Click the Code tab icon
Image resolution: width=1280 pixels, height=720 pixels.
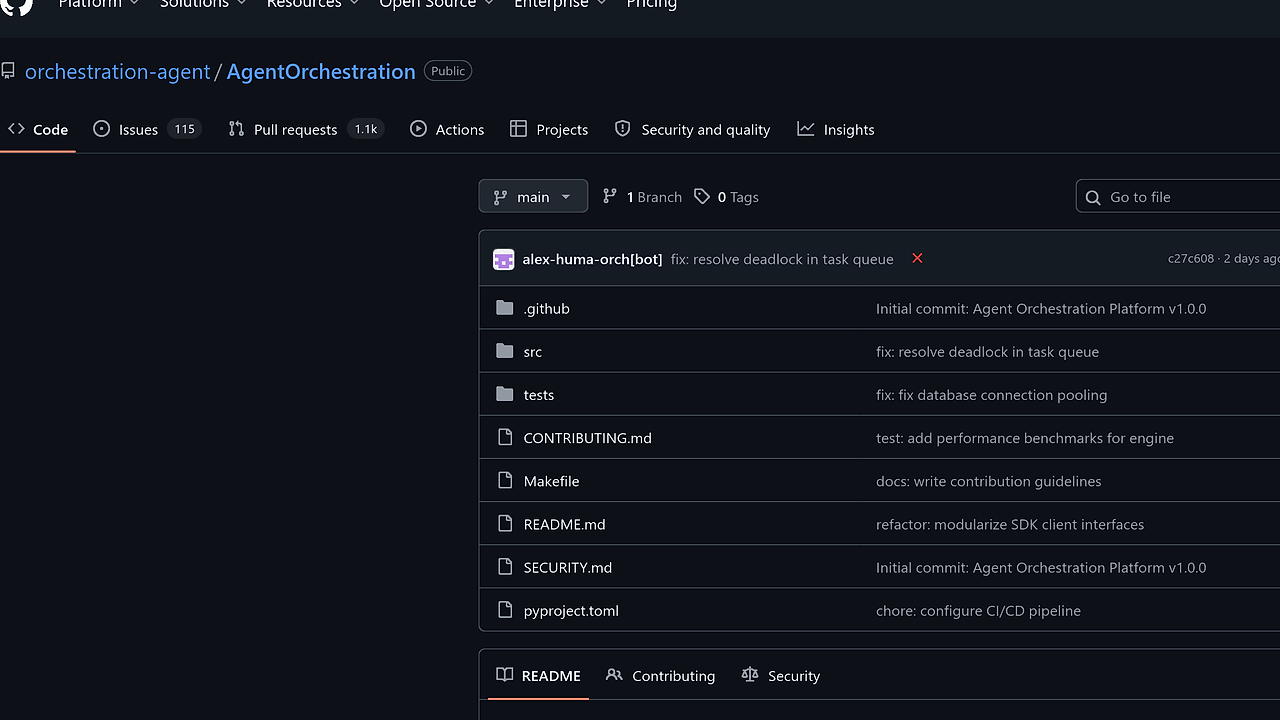coord(16,129)
